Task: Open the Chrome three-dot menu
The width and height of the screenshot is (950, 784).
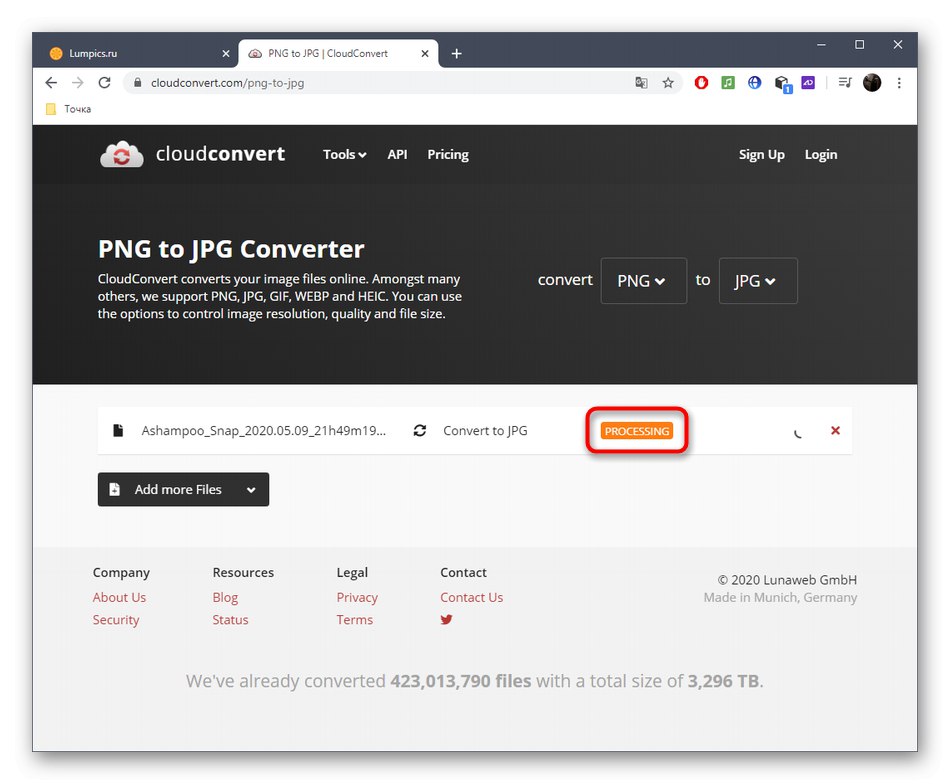Action: 899,82
